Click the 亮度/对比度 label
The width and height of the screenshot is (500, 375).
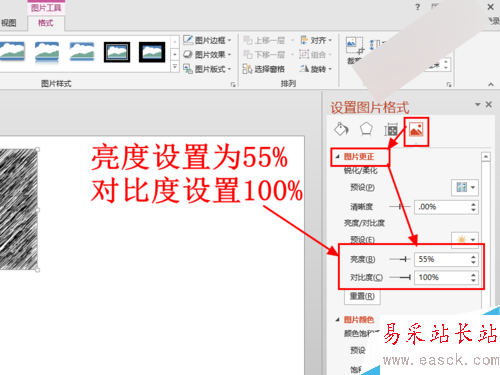pyautogui.click(x=364, y=223)
